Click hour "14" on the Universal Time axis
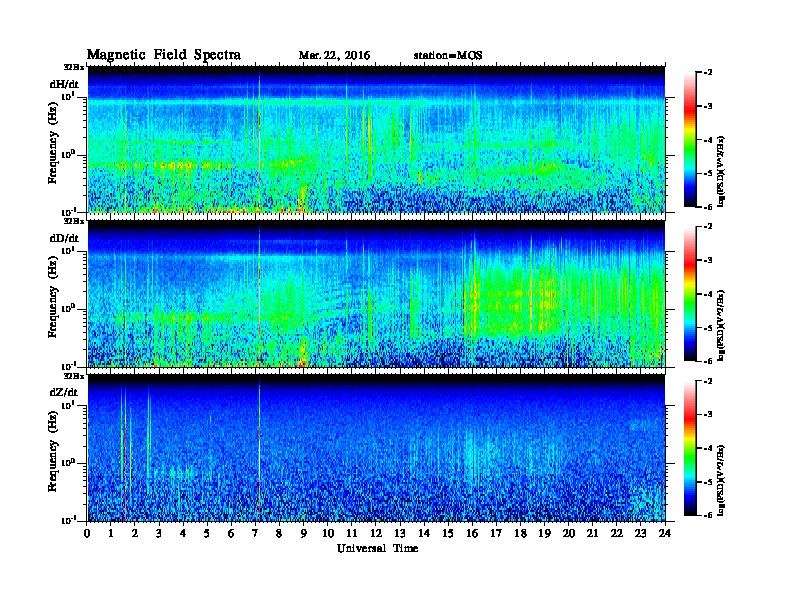 click(x=424, y=533)
